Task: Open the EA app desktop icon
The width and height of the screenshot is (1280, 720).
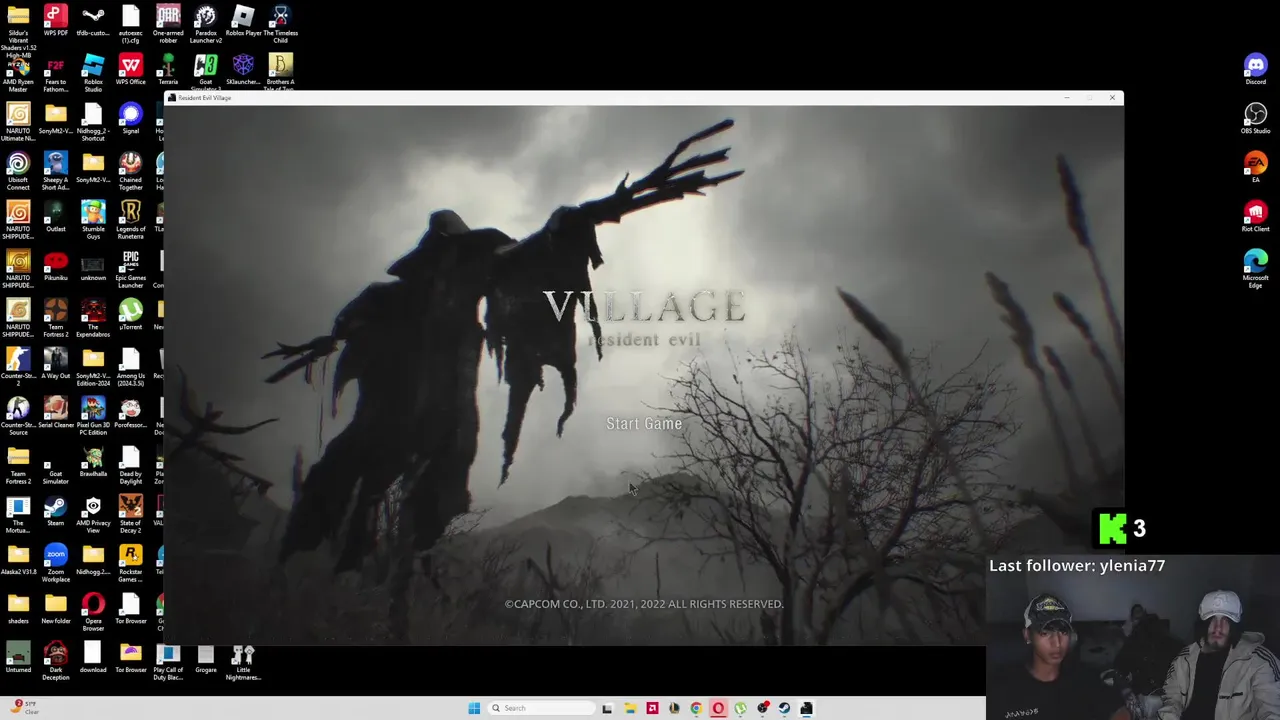Action: [x=1255, y=168]
